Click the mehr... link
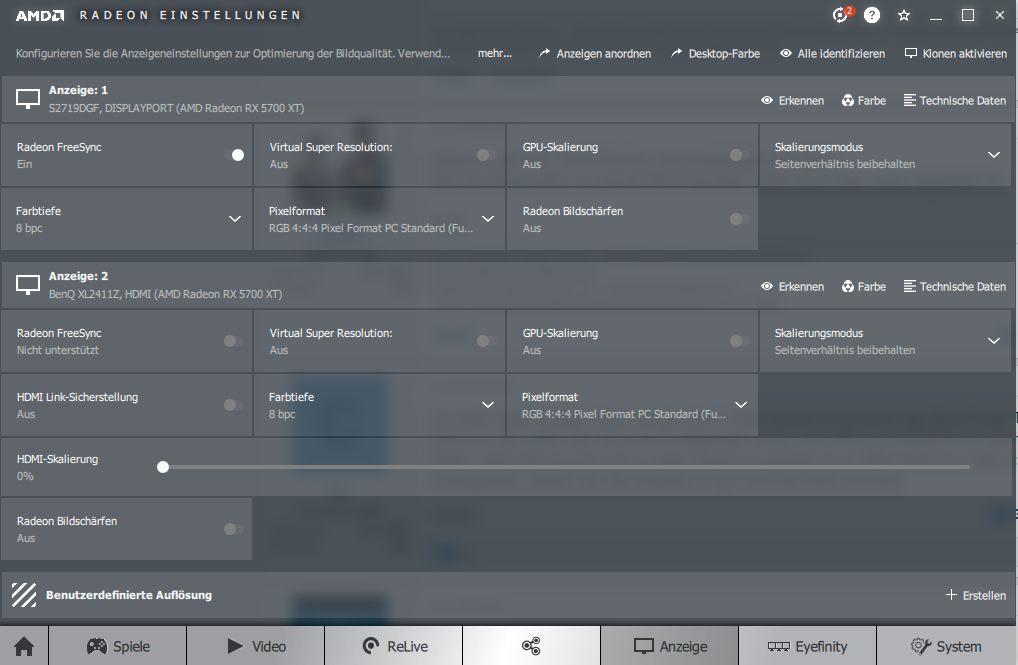This screenshot has height=665, width=1018. [495, 53]
